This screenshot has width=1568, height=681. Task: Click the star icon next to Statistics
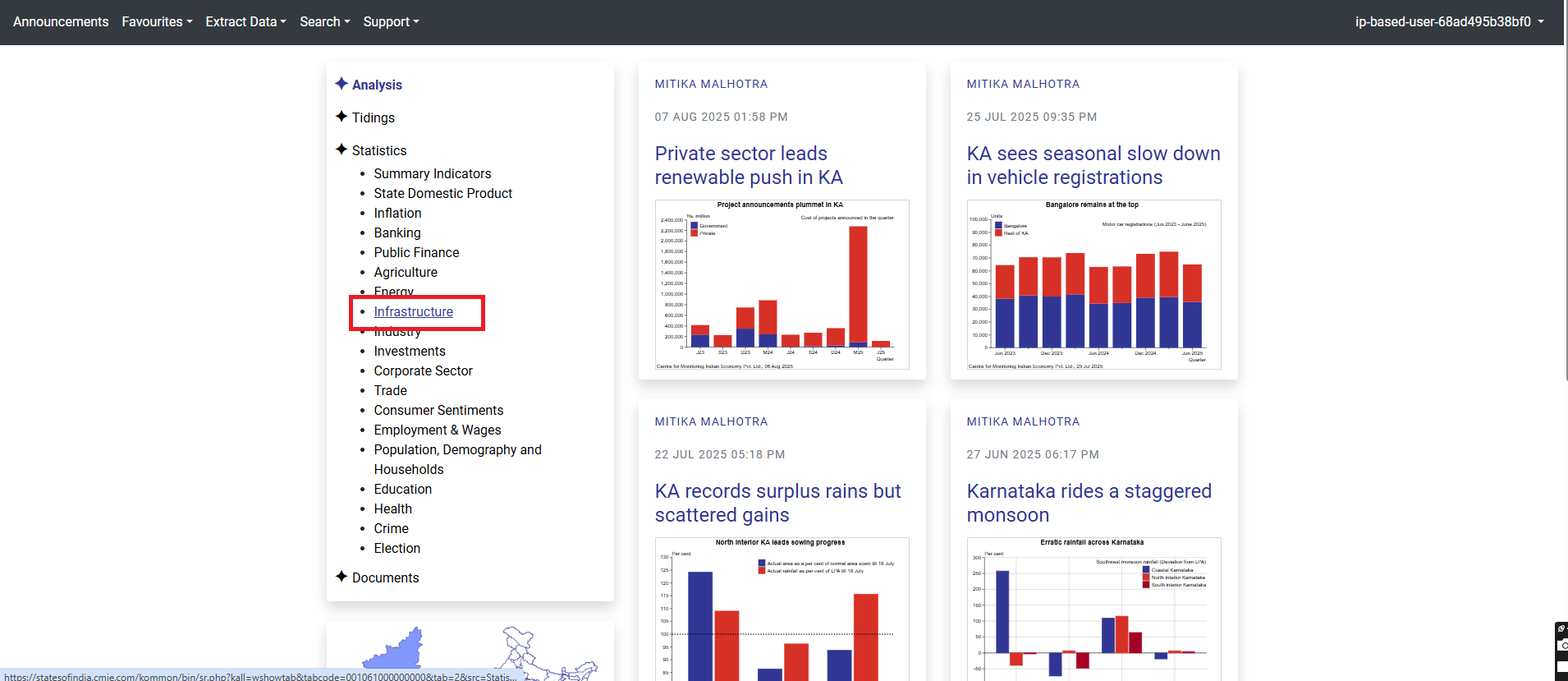pyautogui.click(x=342, y=150)
